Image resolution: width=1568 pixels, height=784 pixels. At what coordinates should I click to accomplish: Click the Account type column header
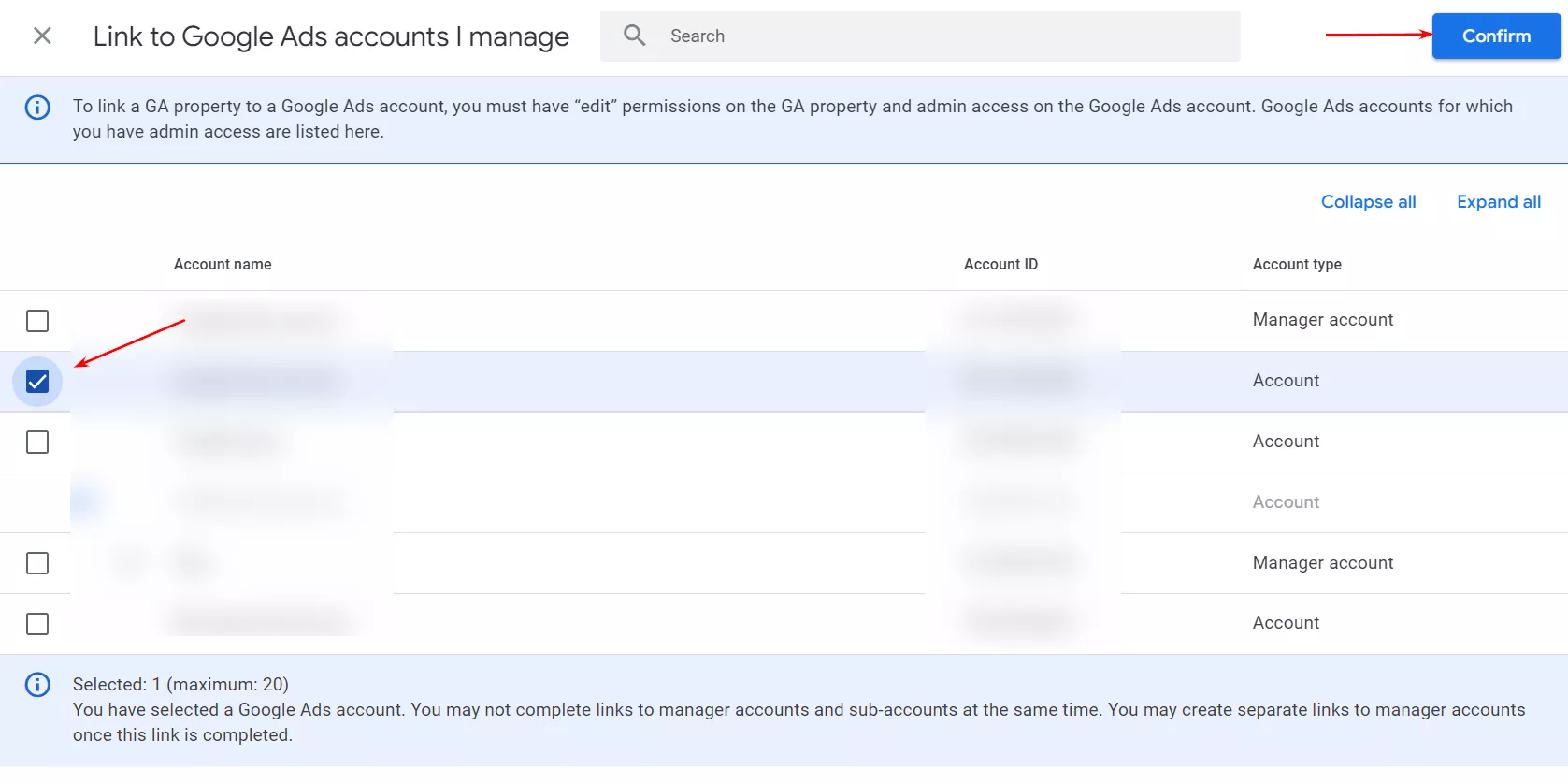(x=1297, y=265)
